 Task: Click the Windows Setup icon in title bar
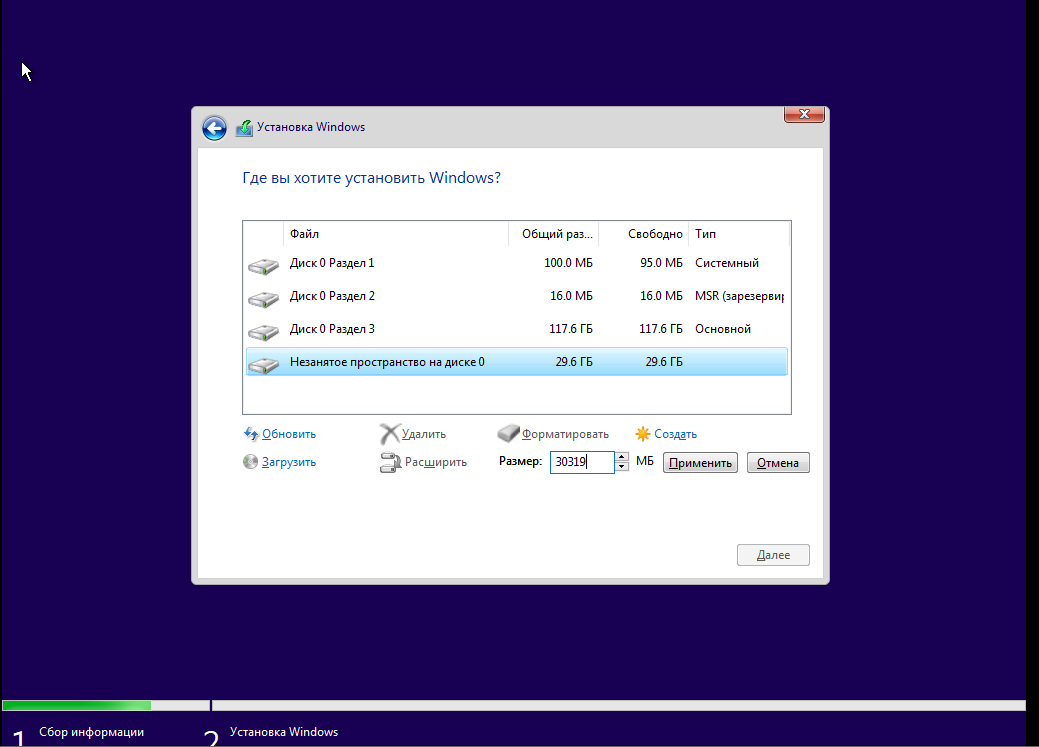pyautogui.click(x=244, y=127)
